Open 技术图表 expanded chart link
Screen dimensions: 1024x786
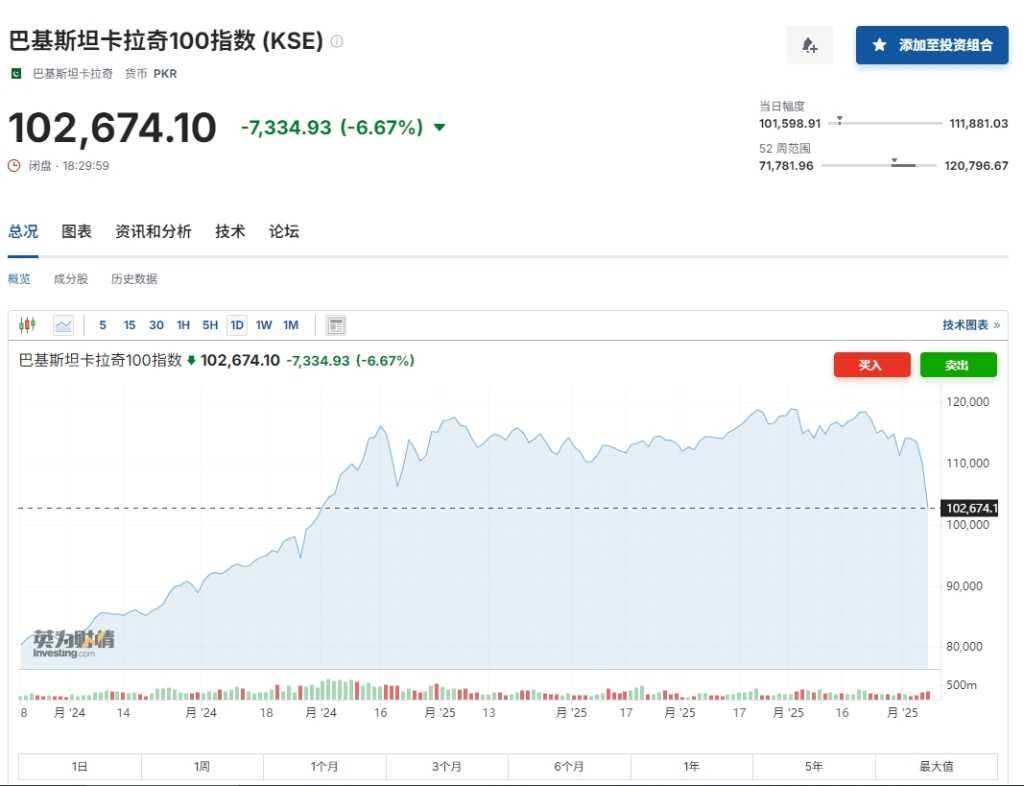[970, 325]
